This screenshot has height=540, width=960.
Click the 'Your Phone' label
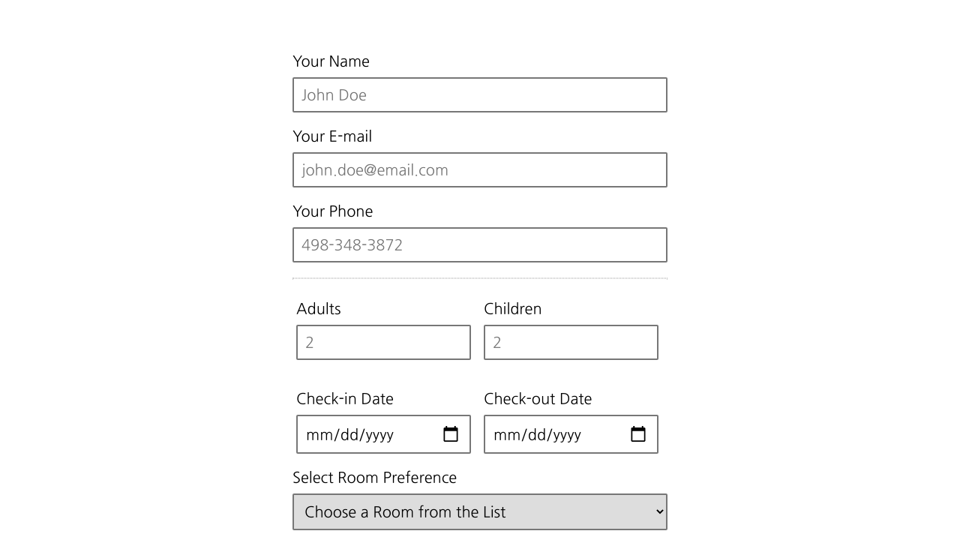point(332,211)
